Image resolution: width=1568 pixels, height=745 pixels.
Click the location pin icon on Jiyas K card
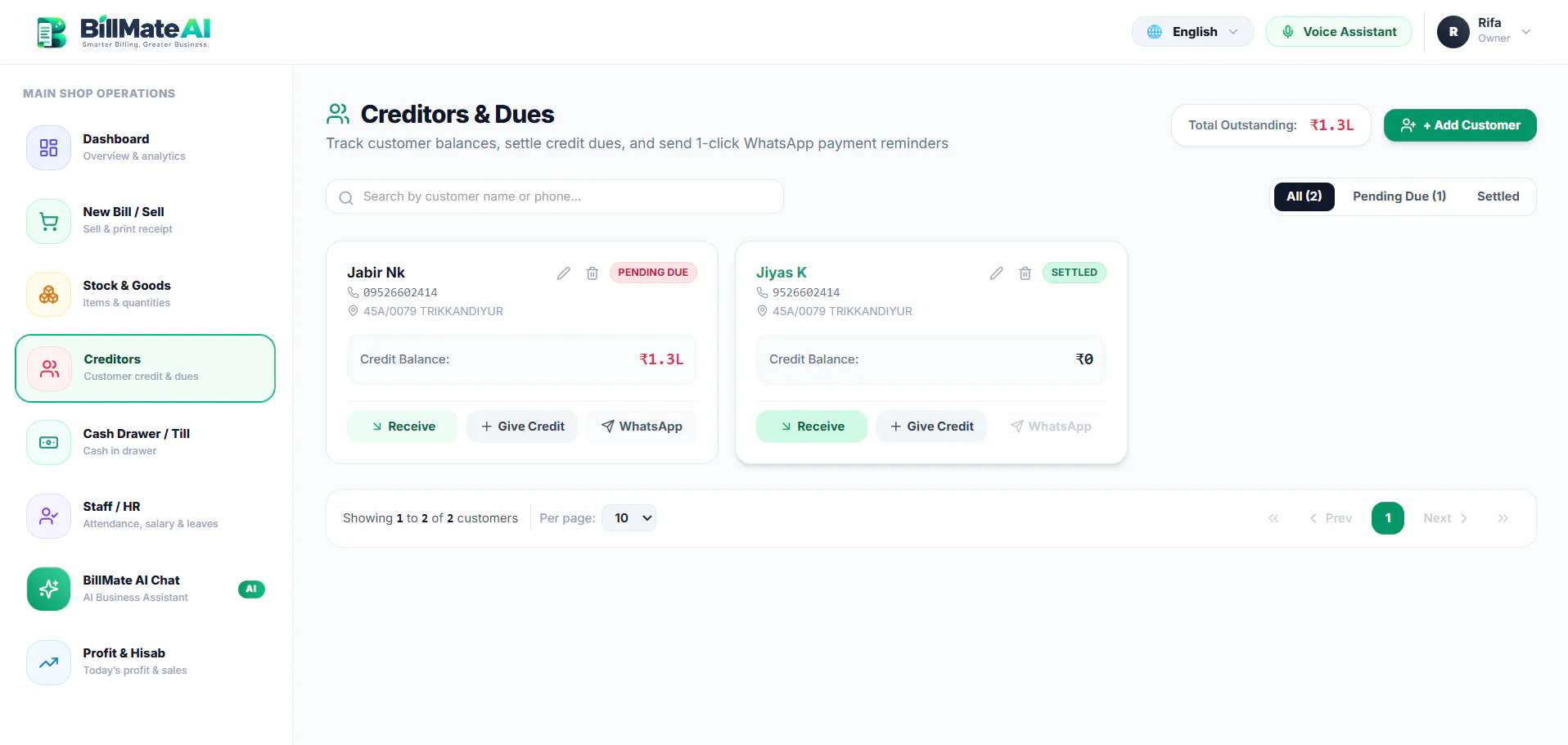tap(763, 311)
